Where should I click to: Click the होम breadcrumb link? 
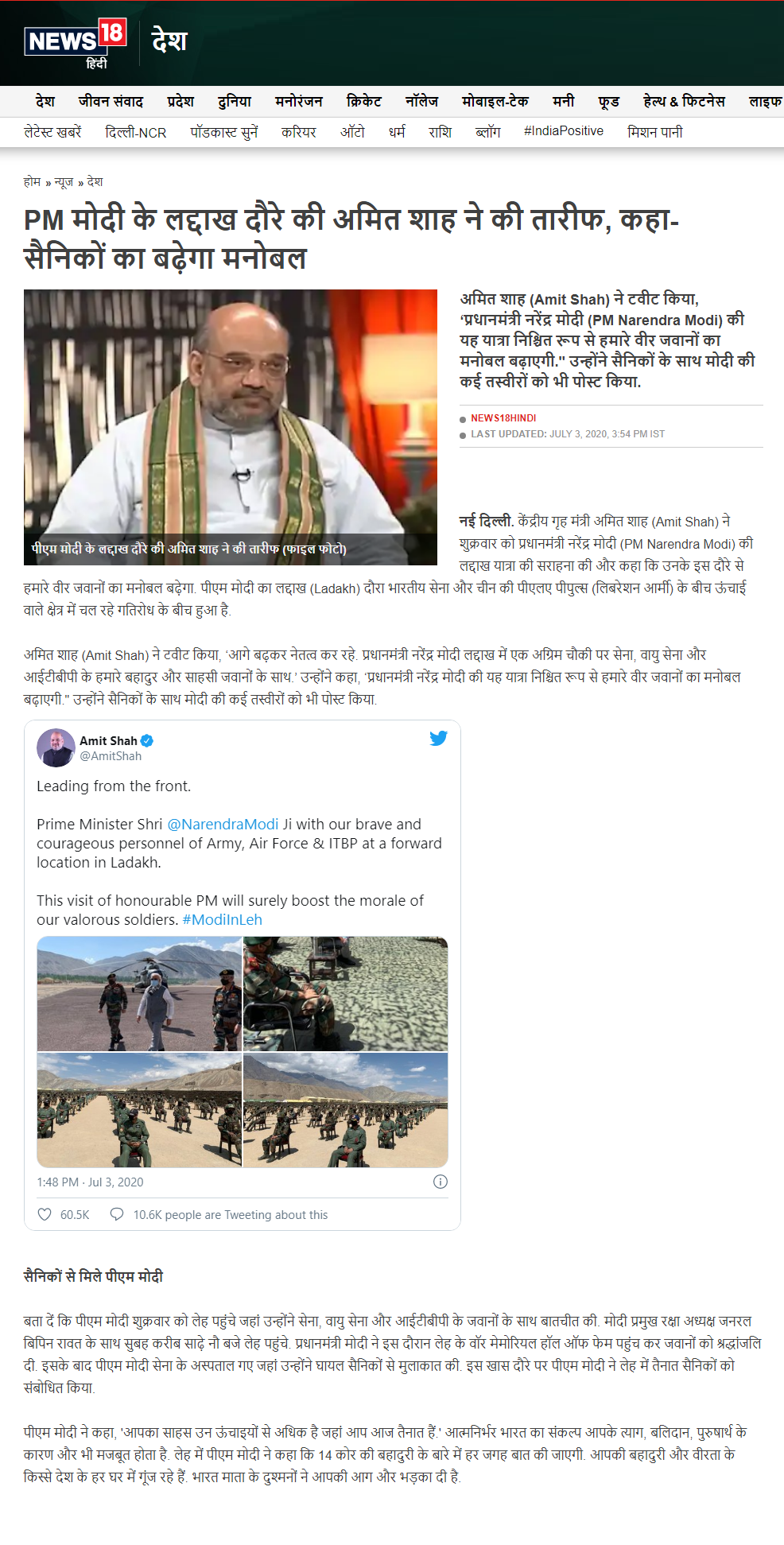coord(32,181)
